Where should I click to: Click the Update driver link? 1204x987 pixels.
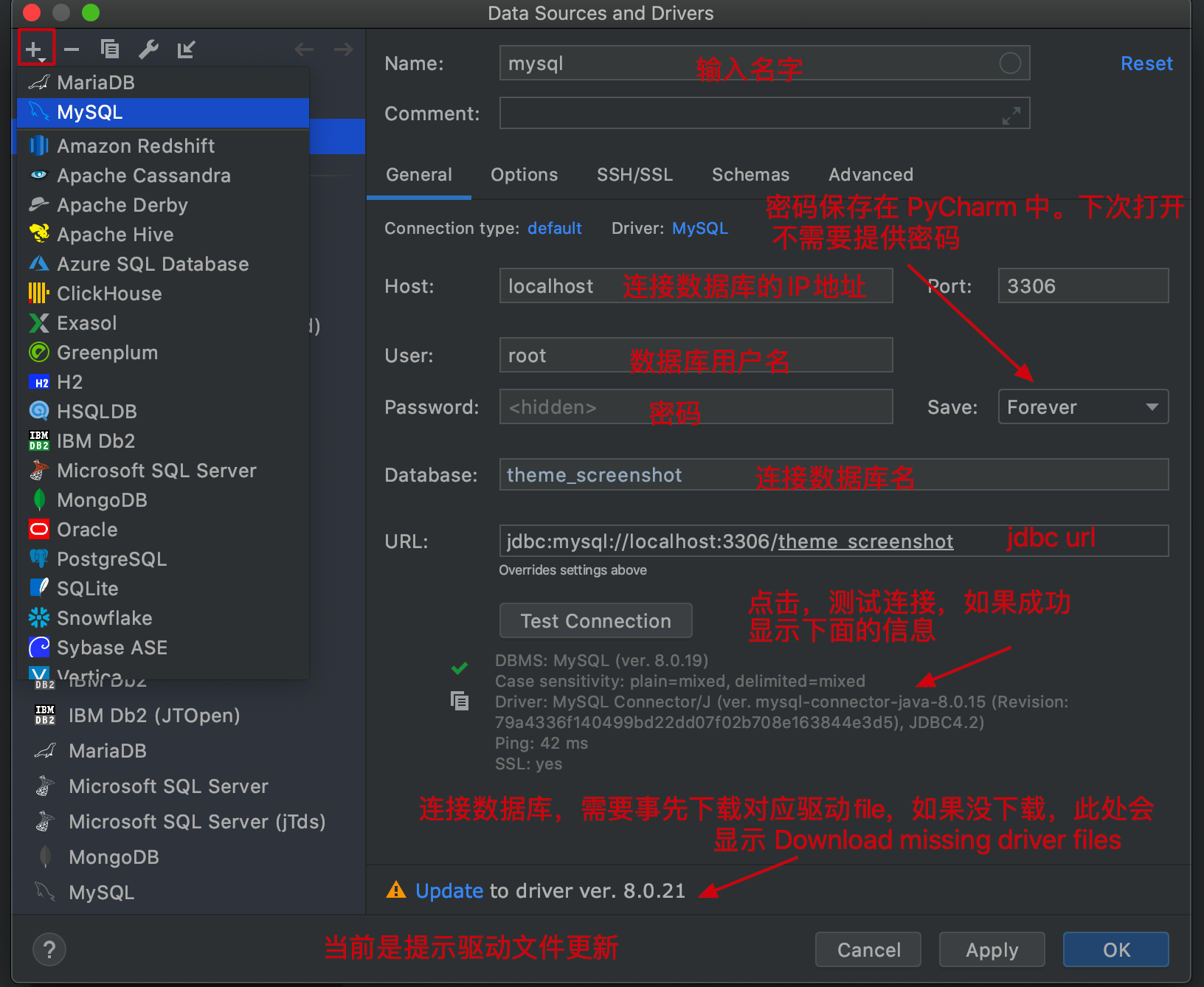pos(449,891)
